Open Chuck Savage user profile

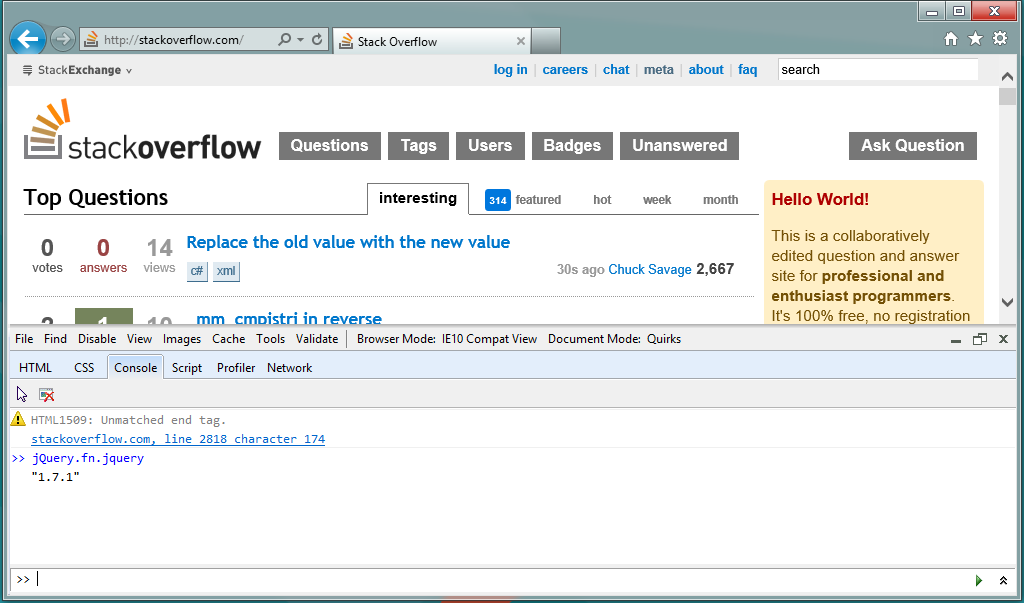[650, 270]
